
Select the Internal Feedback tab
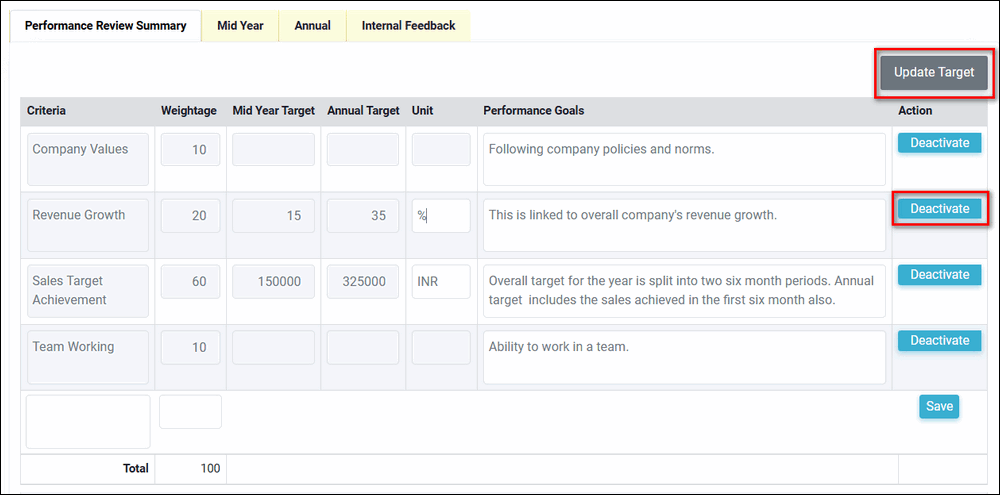408,26
